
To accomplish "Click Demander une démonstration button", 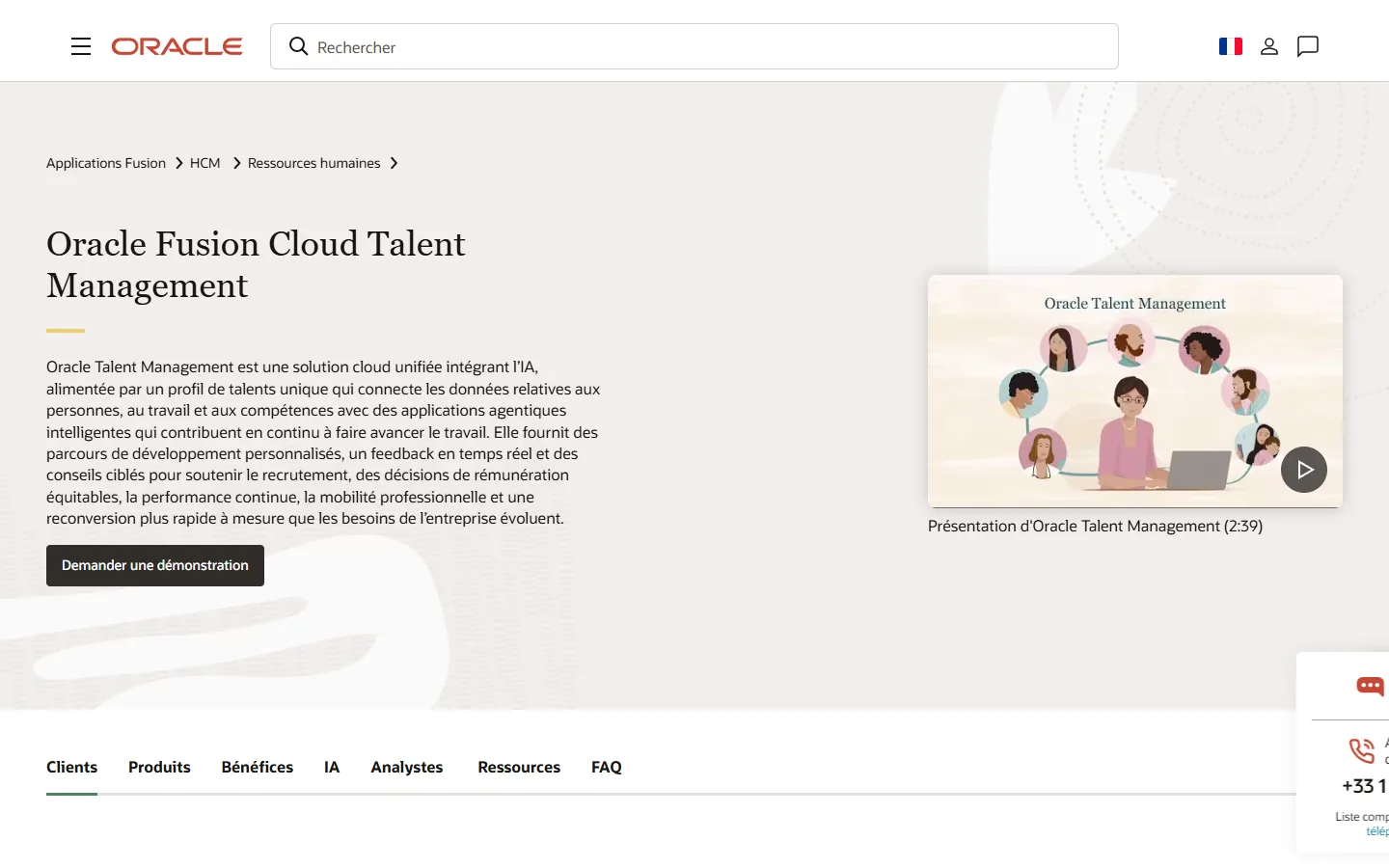I will (155, 565).
